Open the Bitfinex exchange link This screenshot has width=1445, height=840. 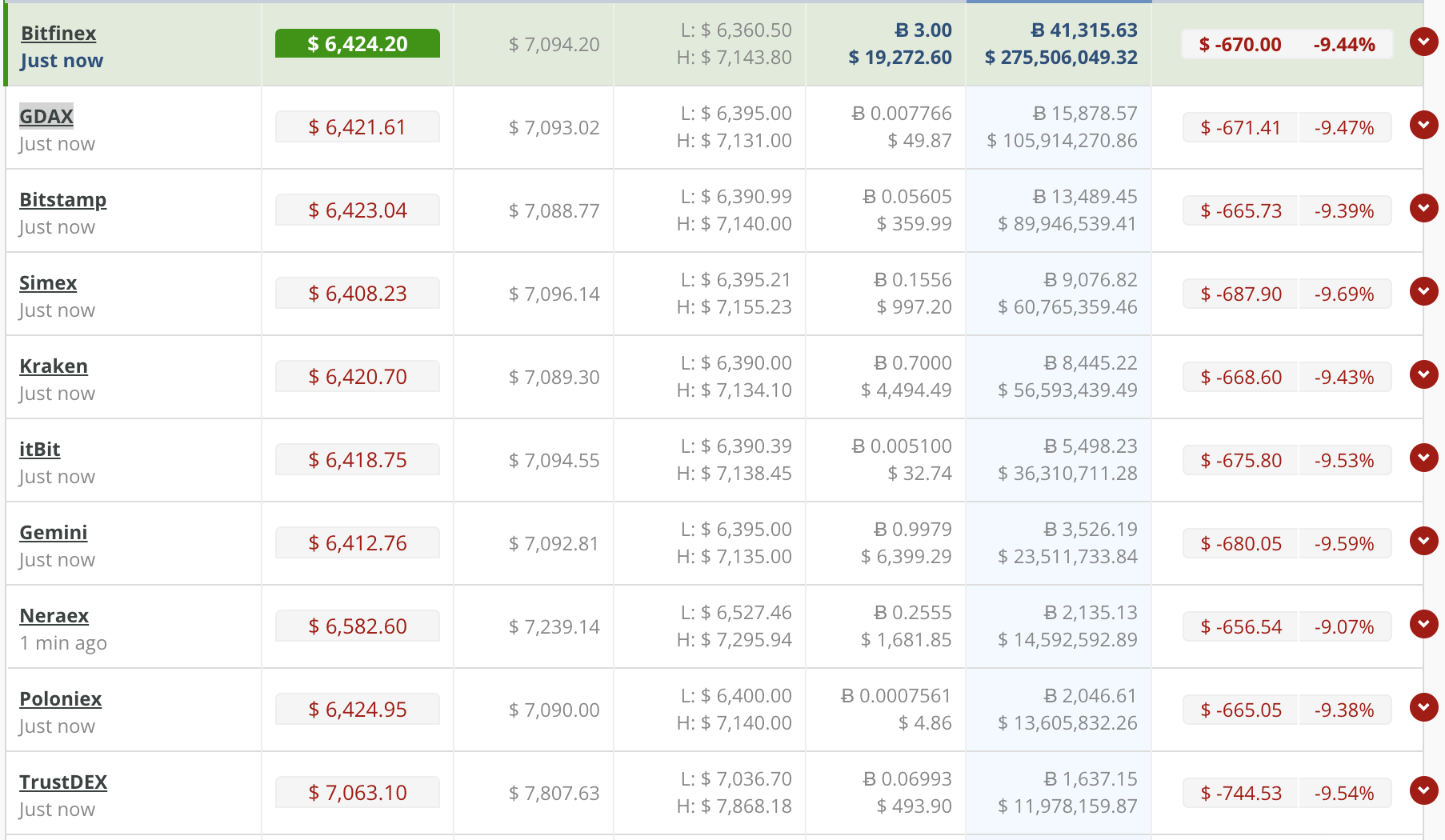[58, 34]
